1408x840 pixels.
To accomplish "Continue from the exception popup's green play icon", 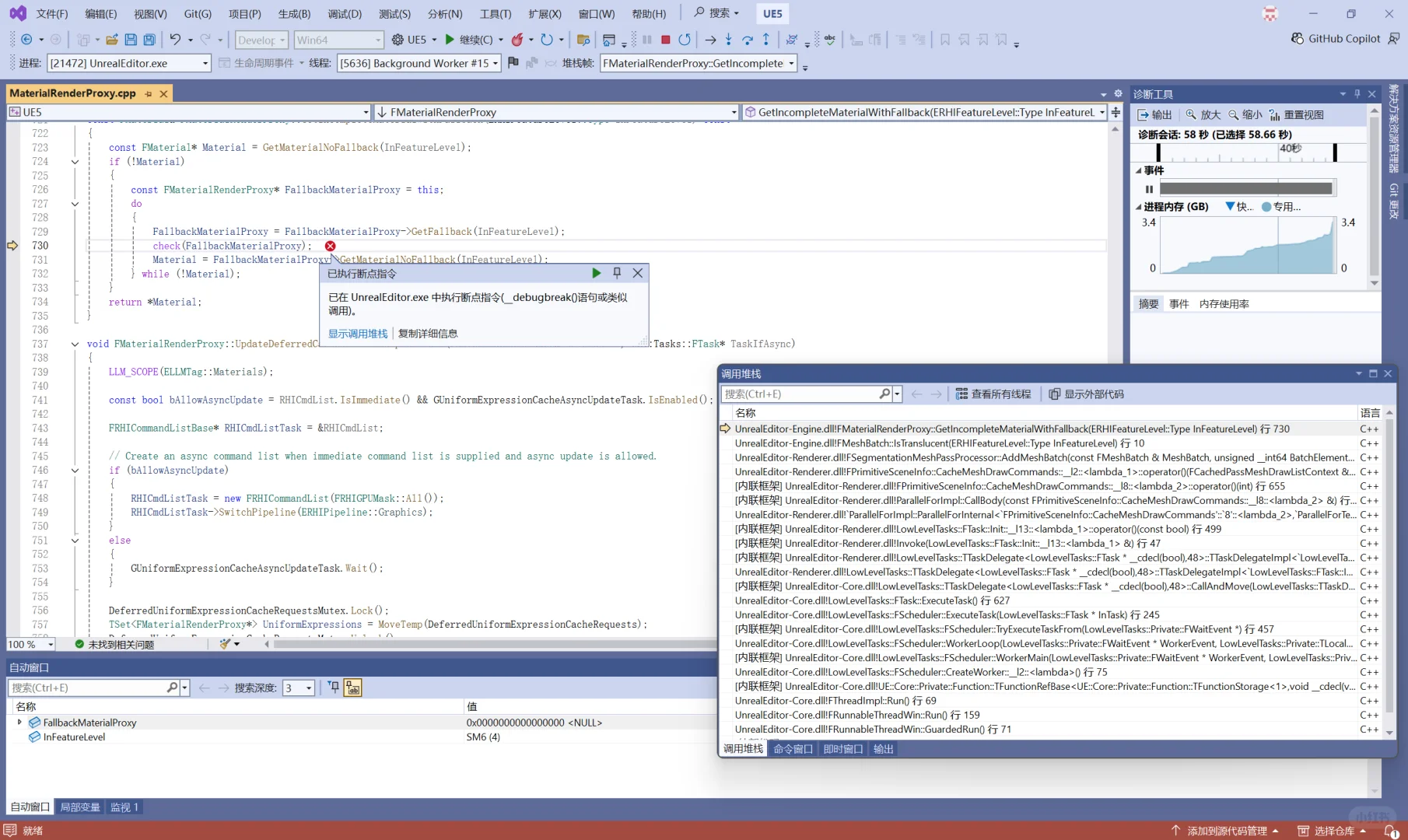I will [x=597, y=273].
